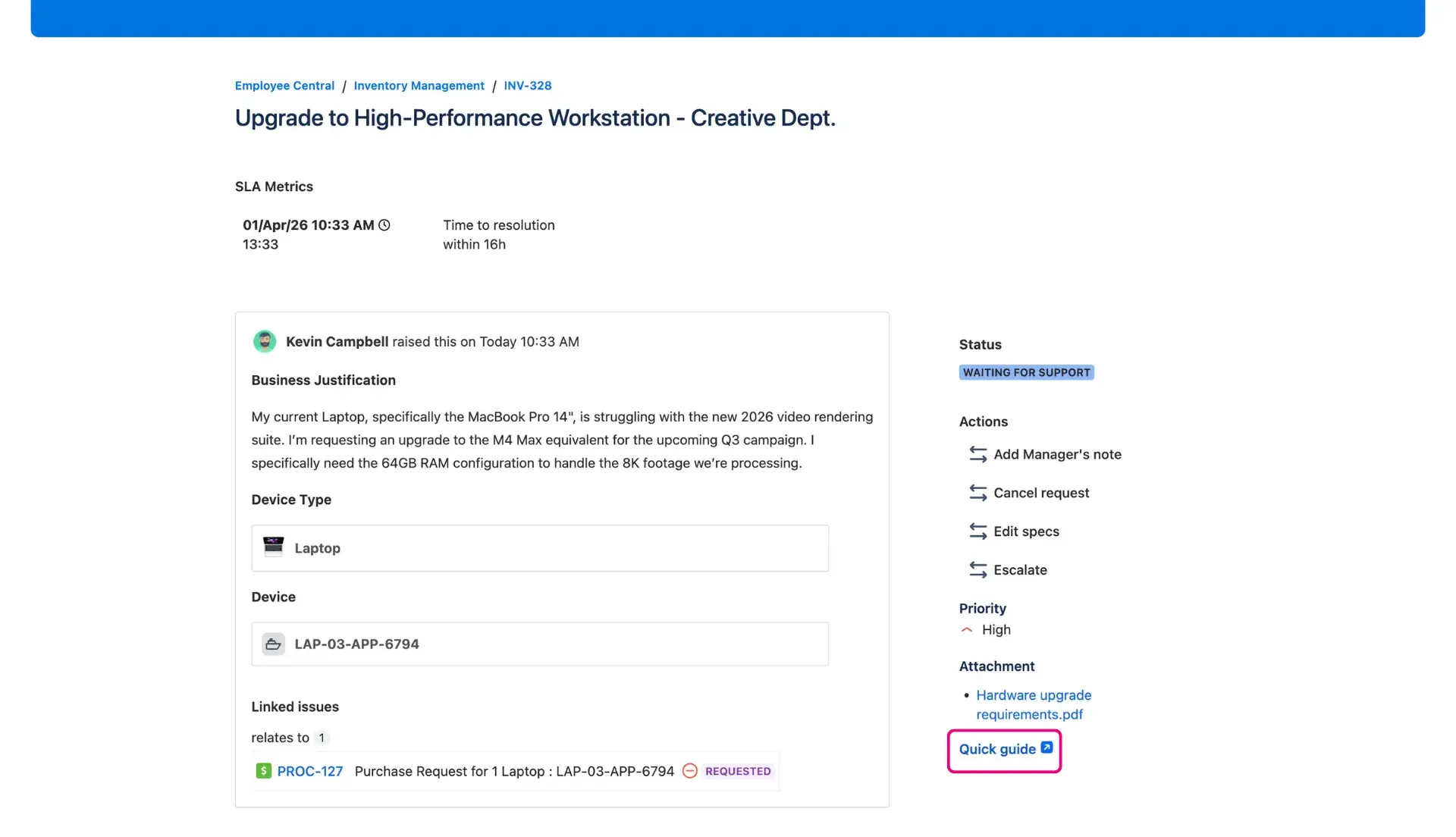1456x837 pixels.
Task: Click the red high priority arrow icon
Action: [x=967, y=629]
